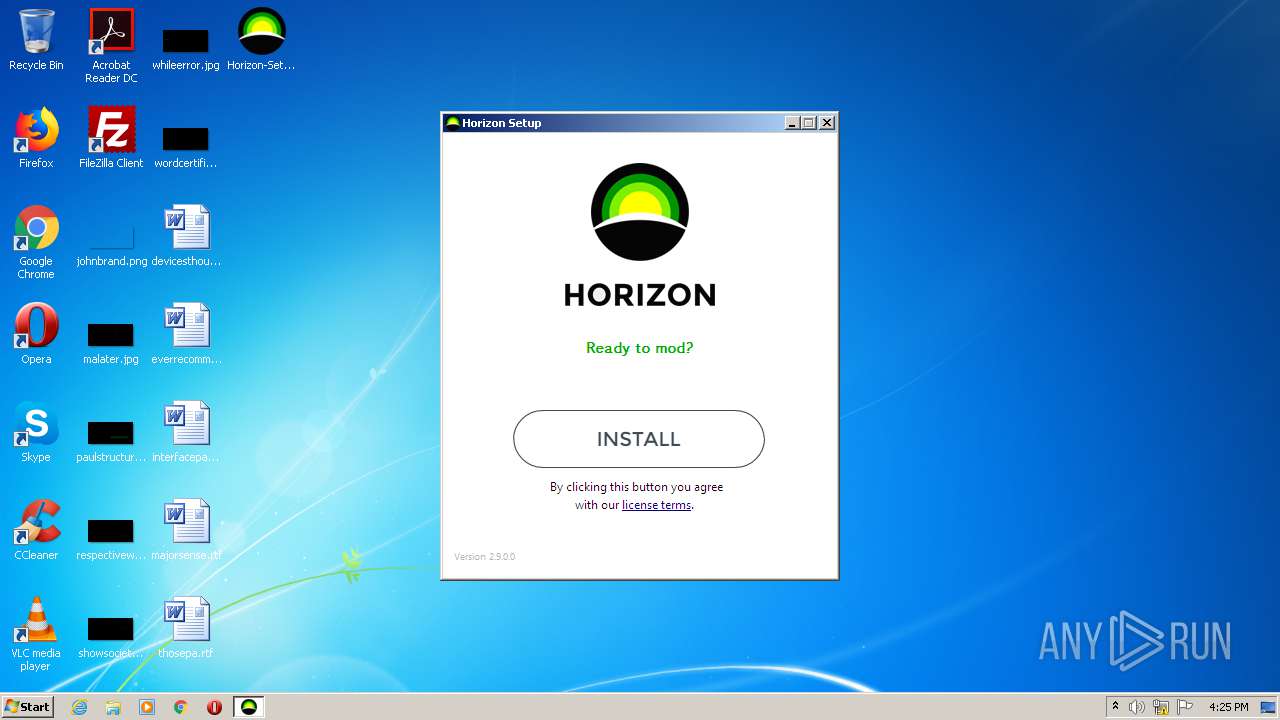Open the network tray icon

click(x=1161, y=707)
